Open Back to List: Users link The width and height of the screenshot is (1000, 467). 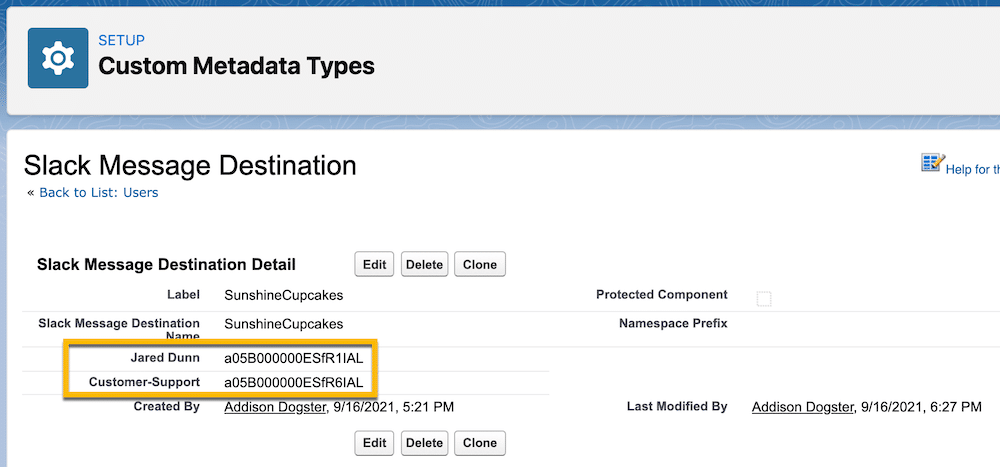[99, 193]
